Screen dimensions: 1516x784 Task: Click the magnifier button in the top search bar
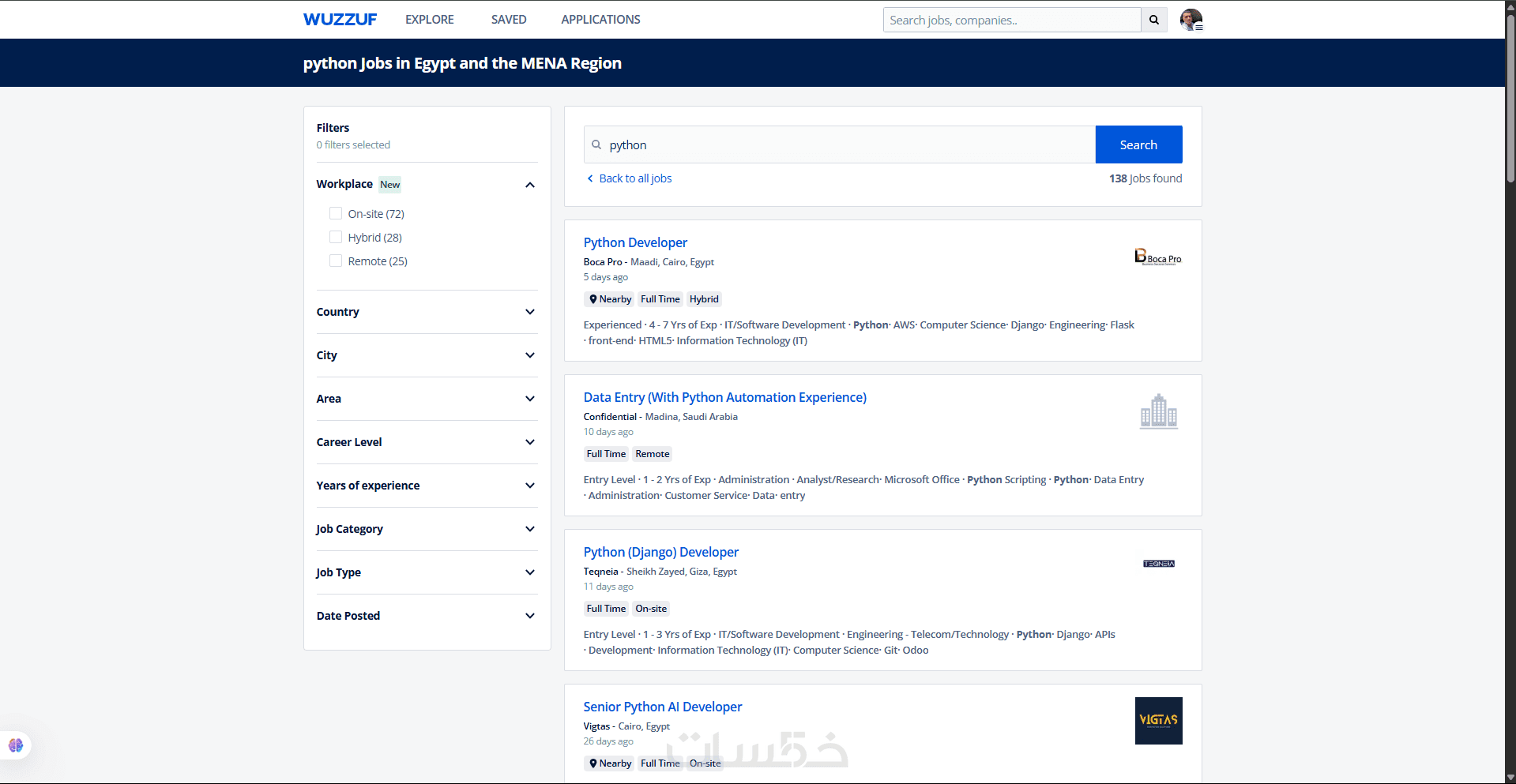coord(1154,20)
